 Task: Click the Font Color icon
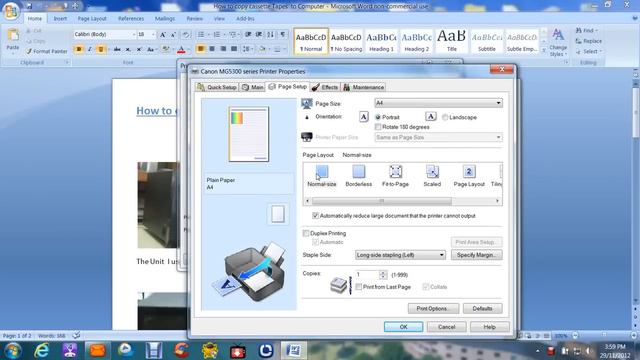pyautogui.click(x=181, y=50)
